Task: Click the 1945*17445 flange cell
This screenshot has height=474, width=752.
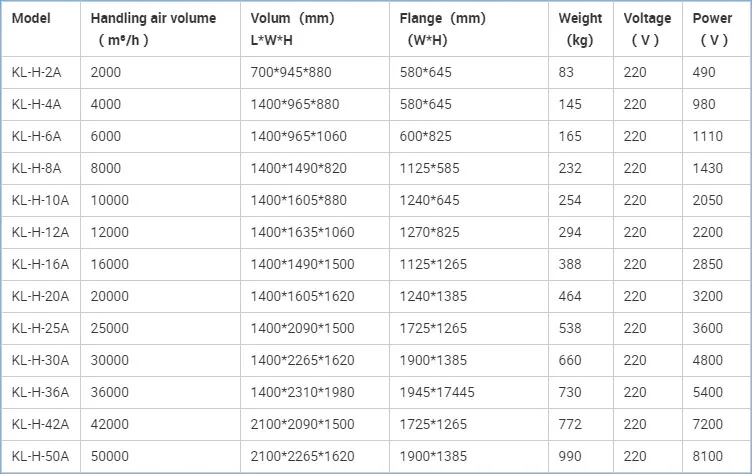Action: click(x=440, y=393)
